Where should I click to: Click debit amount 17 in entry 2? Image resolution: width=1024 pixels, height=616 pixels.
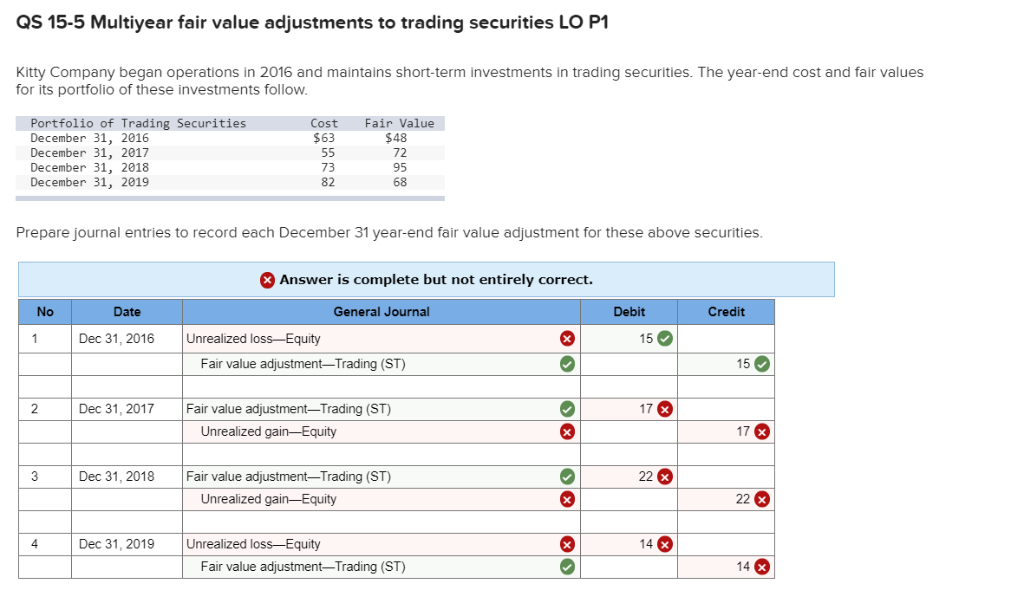[x=646, y=409]
